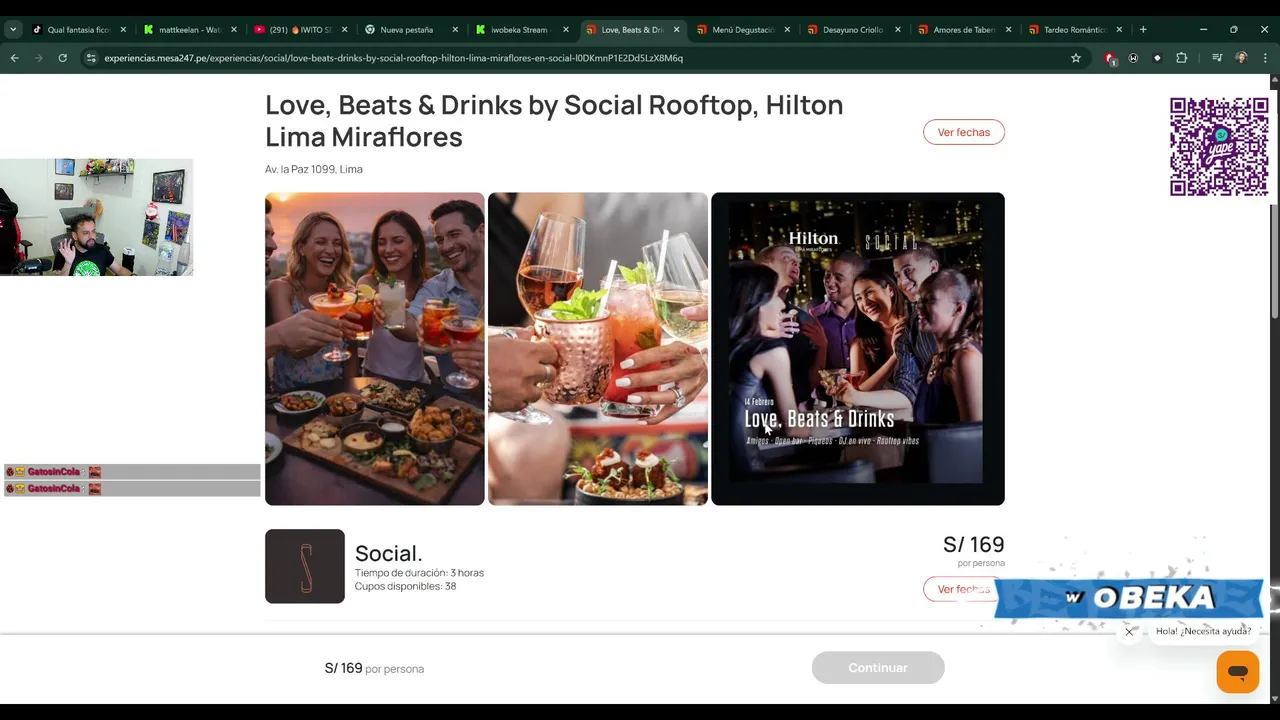Open a new tab with the plus icon
This screenshot has height=720, width=1280.
coord(1143,29)
